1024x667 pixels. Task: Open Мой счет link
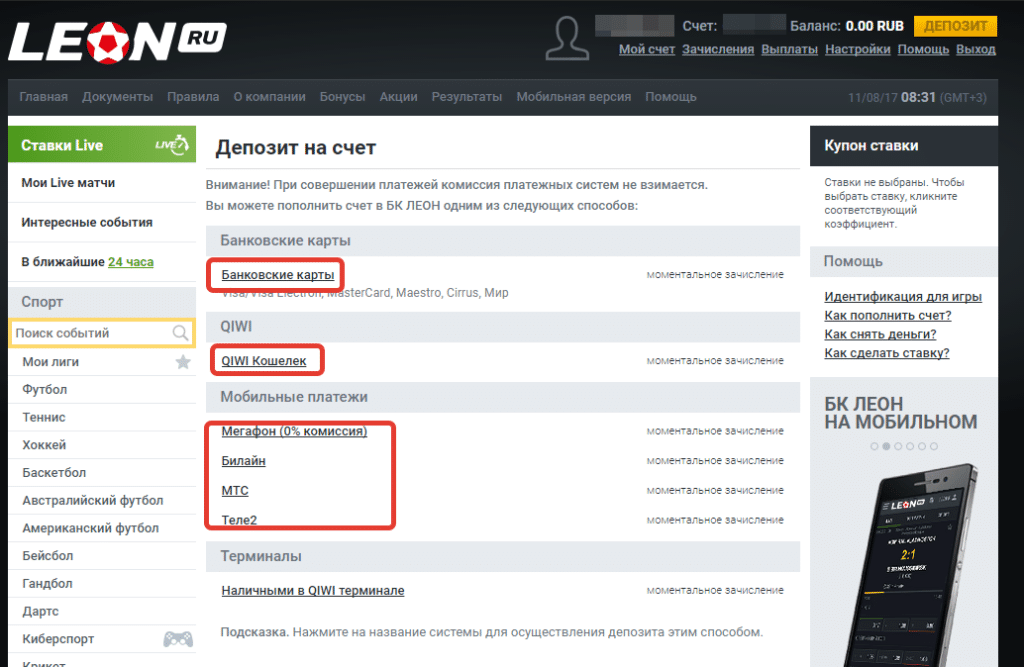pyautogui.click(x=647, y=50)
